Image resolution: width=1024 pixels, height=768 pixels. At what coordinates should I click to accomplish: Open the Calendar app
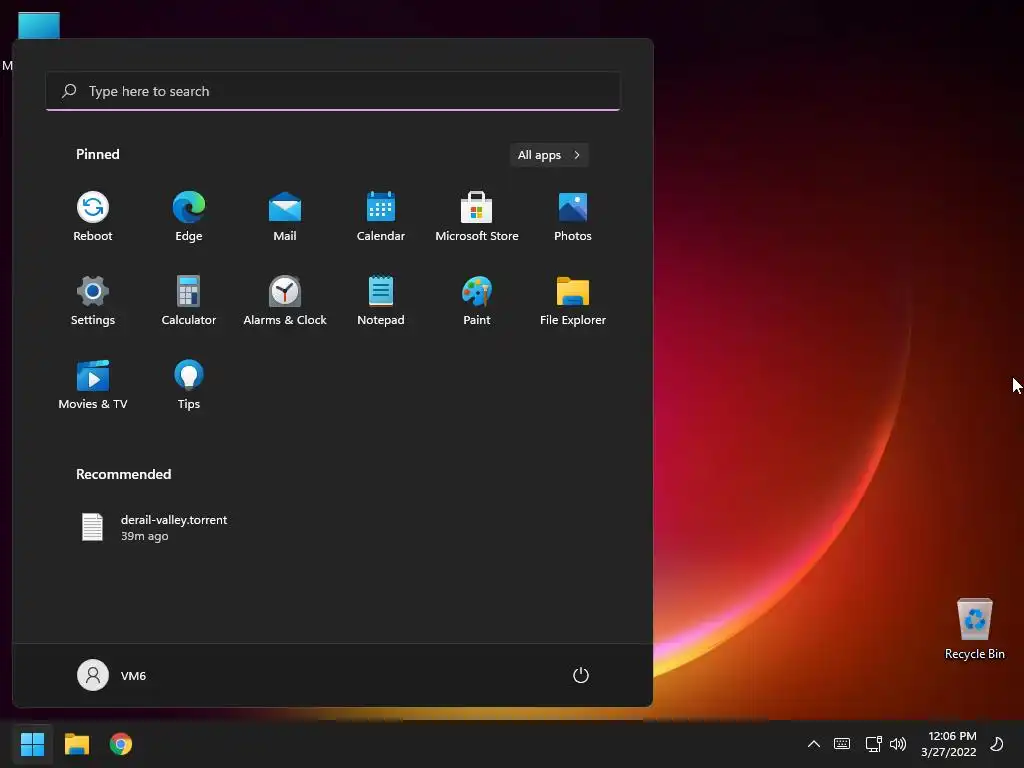point(381,217)
